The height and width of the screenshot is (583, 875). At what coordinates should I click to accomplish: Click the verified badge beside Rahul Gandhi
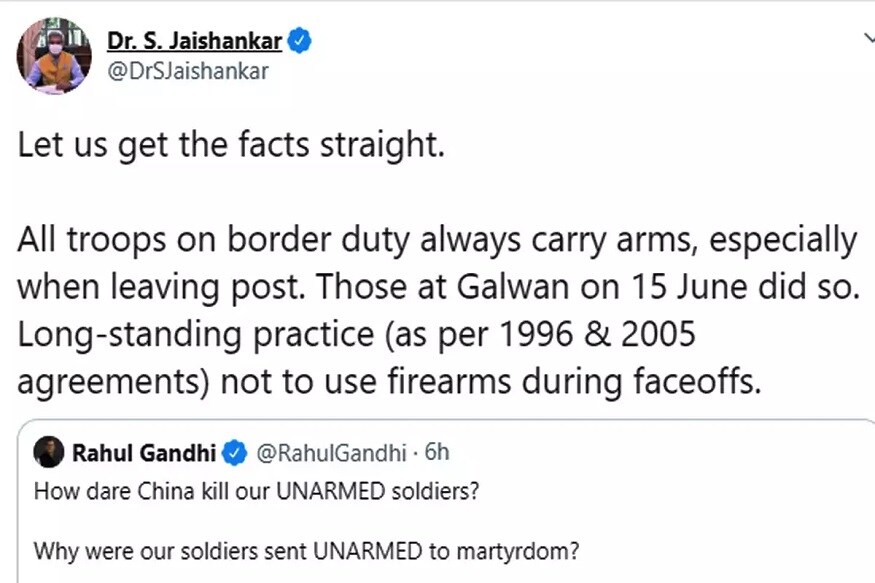click(x=234, y=452)
